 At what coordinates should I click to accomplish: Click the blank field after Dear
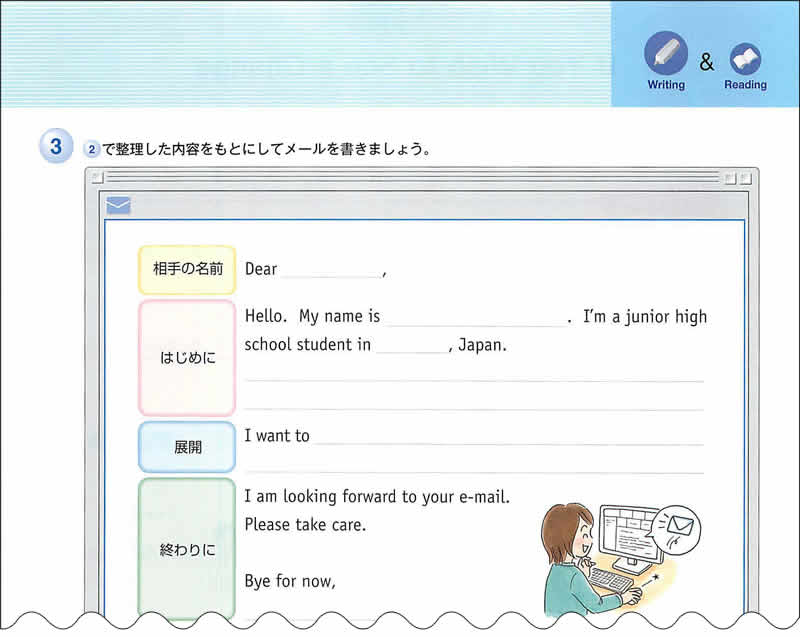point(331,270)
